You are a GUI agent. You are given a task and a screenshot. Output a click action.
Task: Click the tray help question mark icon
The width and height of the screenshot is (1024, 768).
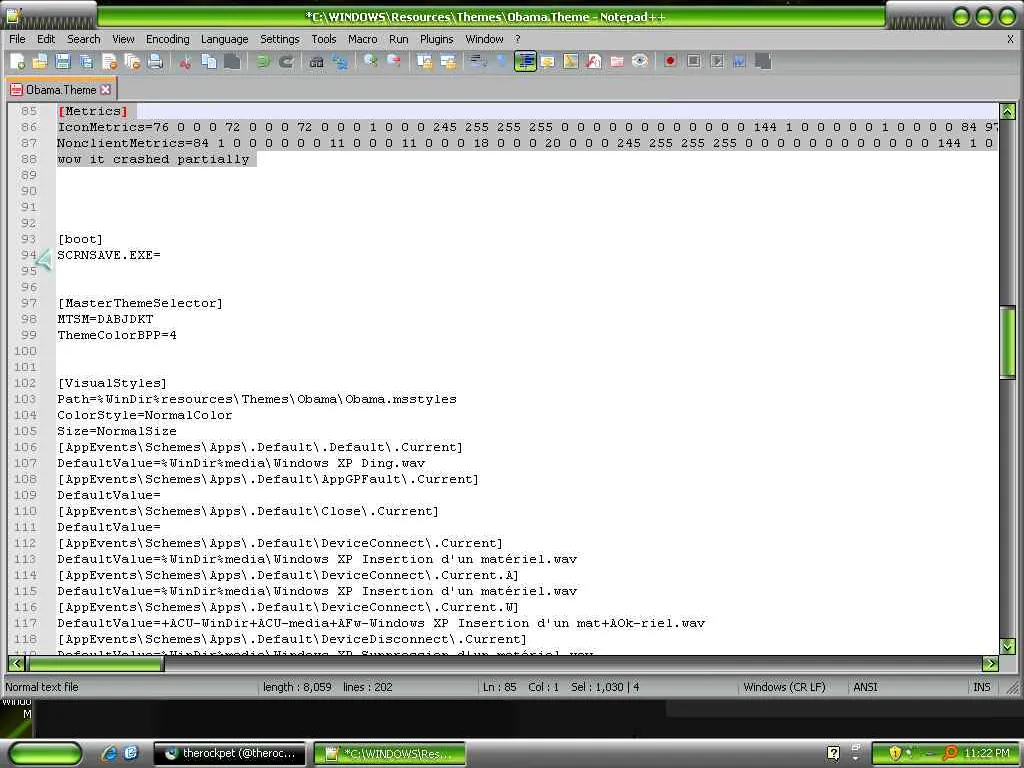[x=833, y=754]
